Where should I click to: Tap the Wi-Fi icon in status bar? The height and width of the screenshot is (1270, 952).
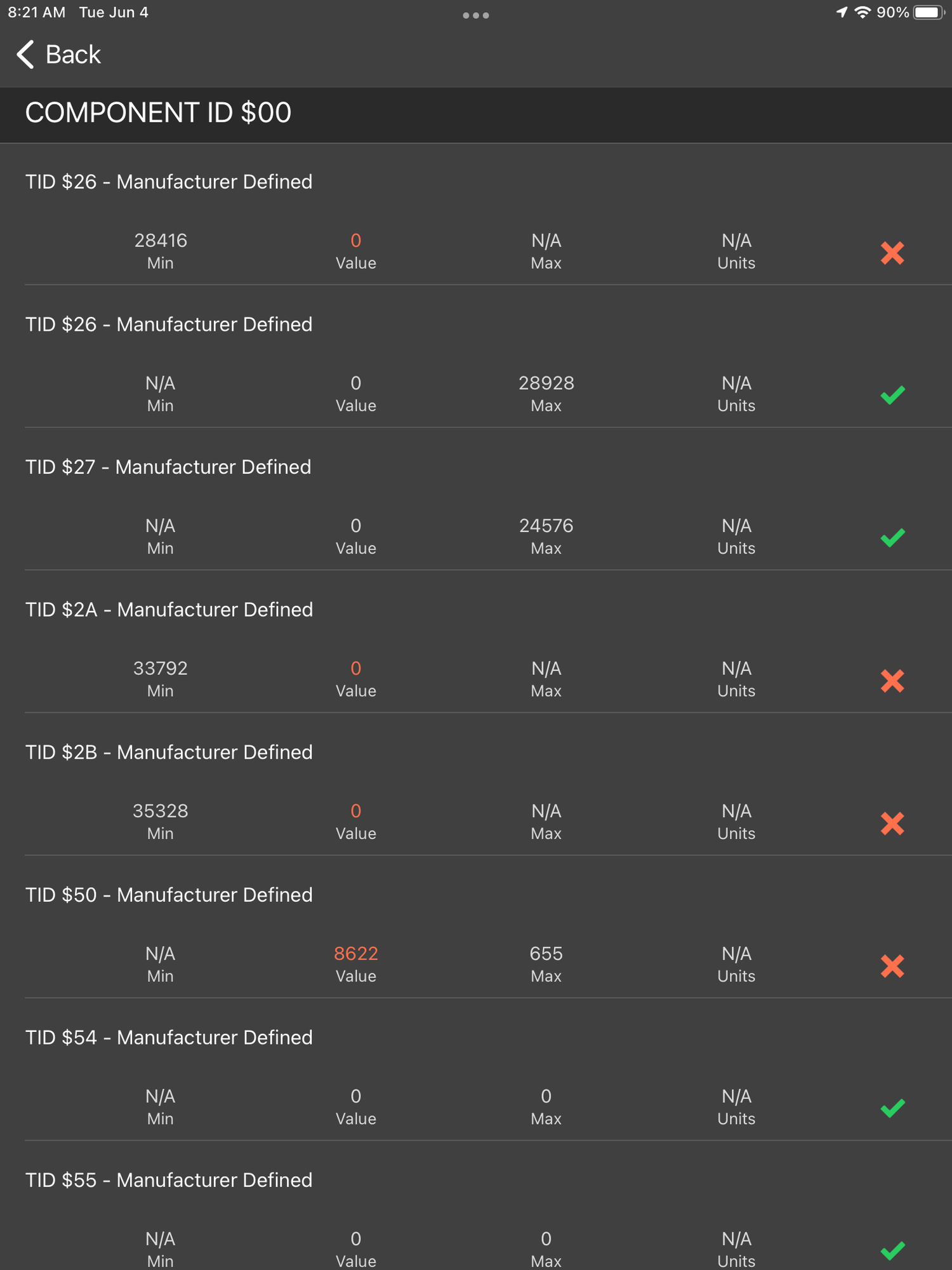click(x=863, y=13)
